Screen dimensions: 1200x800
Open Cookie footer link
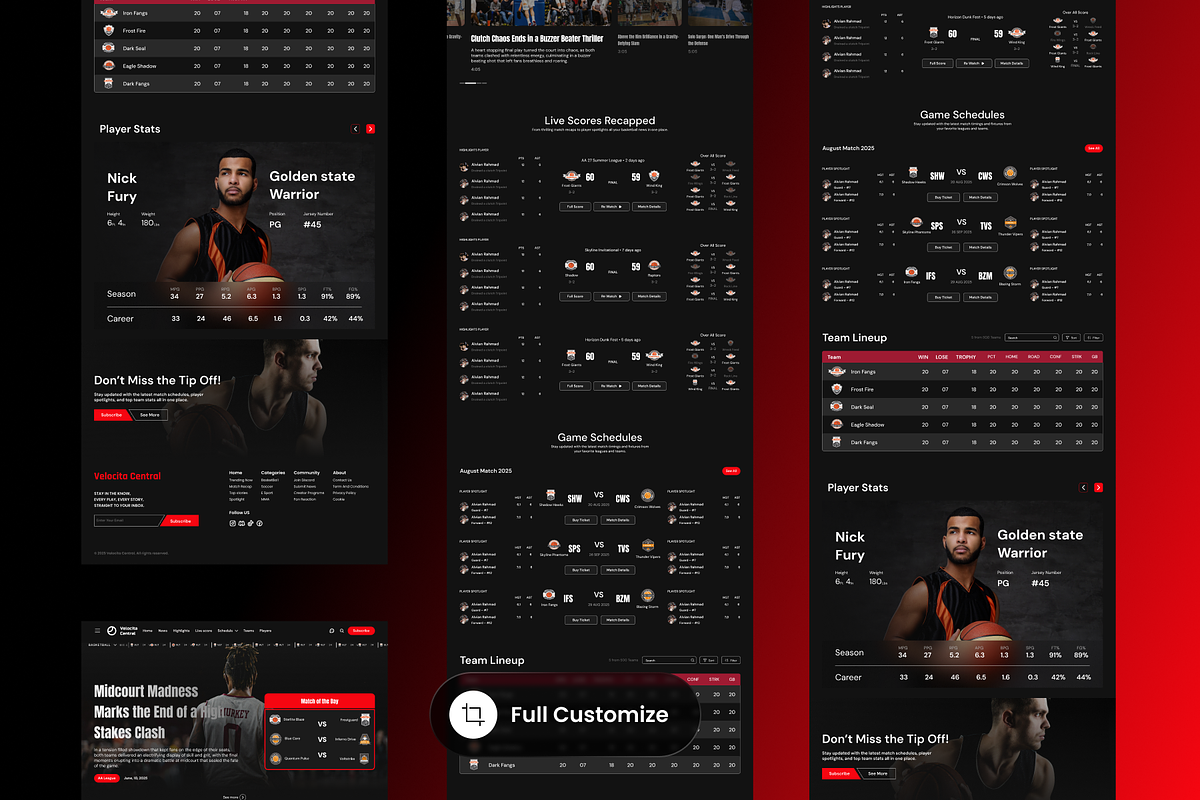339,499
